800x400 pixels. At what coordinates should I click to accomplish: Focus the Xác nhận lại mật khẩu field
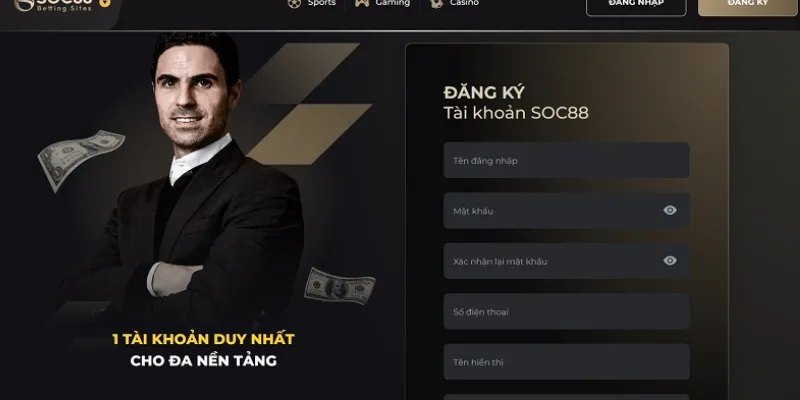tap(566, 261)
